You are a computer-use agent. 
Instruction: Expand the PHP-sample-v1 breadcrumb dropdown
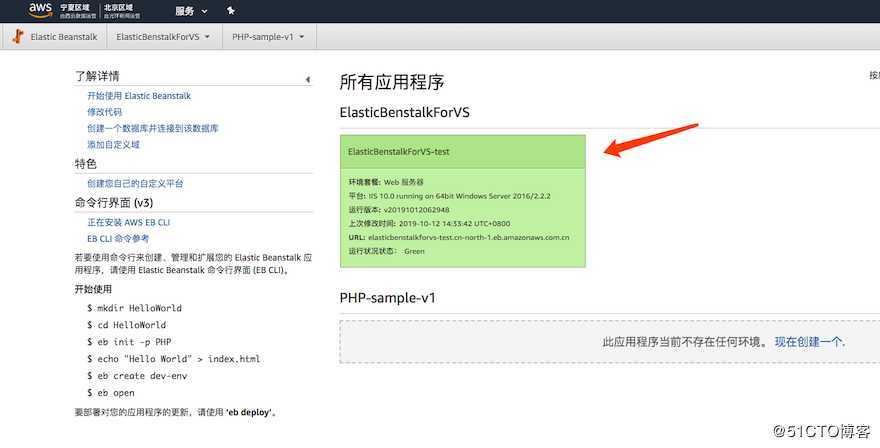coord(268,36)
